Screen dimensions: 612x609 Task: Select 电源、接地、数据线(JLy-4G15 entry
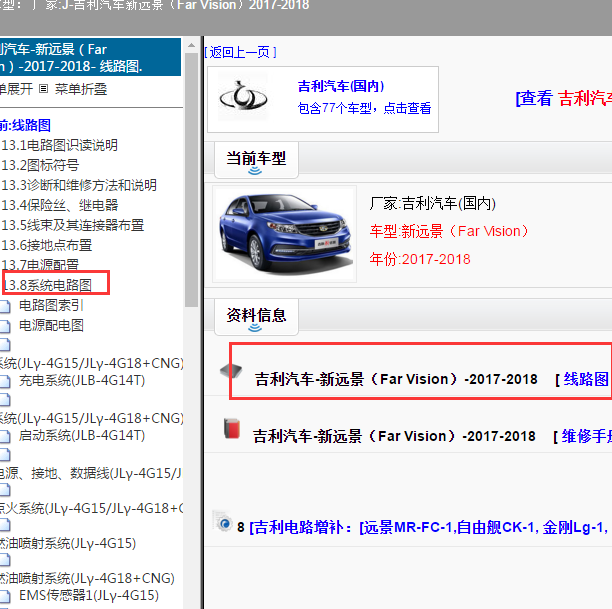pyautogui.click(x=91, y=473)
